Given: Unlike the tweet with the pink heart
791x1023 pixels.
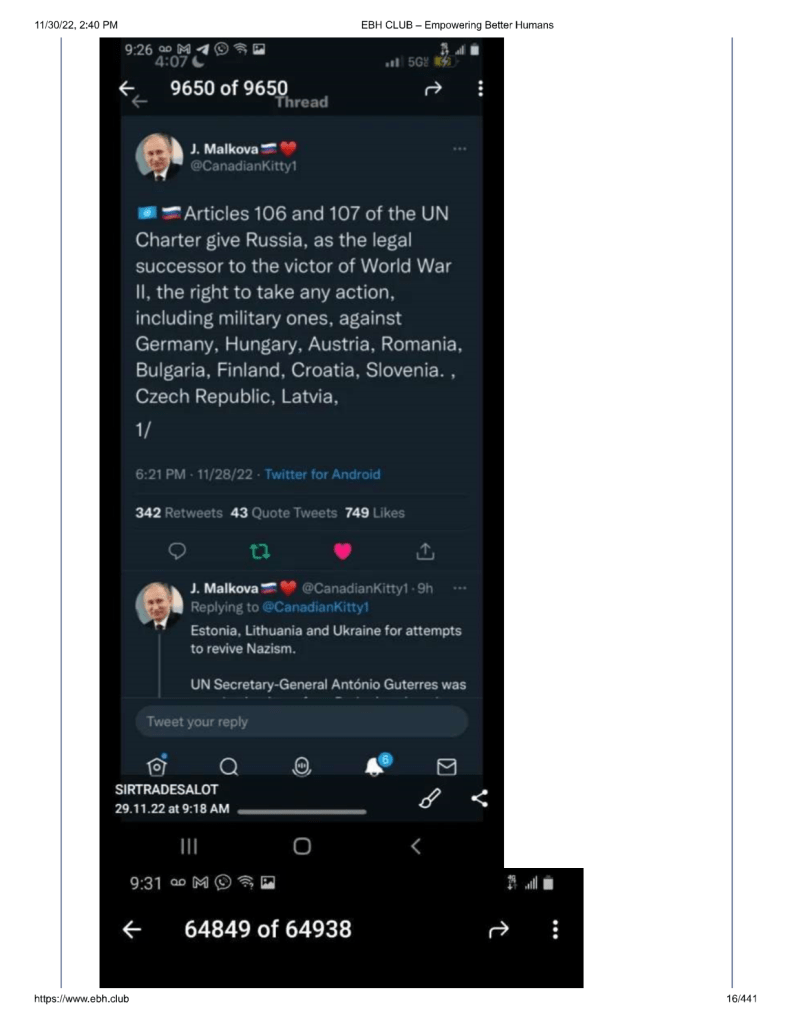Looking at the screenshot, I should coord(342,551).
